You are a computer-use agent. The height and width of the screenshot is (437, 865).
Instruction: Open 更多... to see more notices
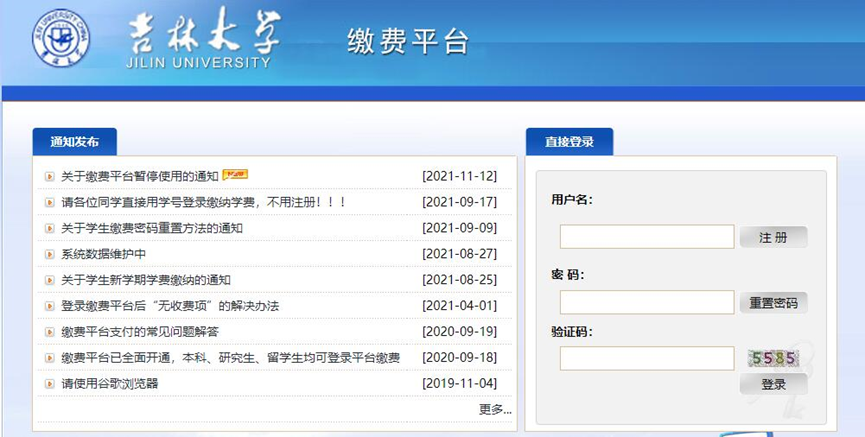(x=495, y=409)
